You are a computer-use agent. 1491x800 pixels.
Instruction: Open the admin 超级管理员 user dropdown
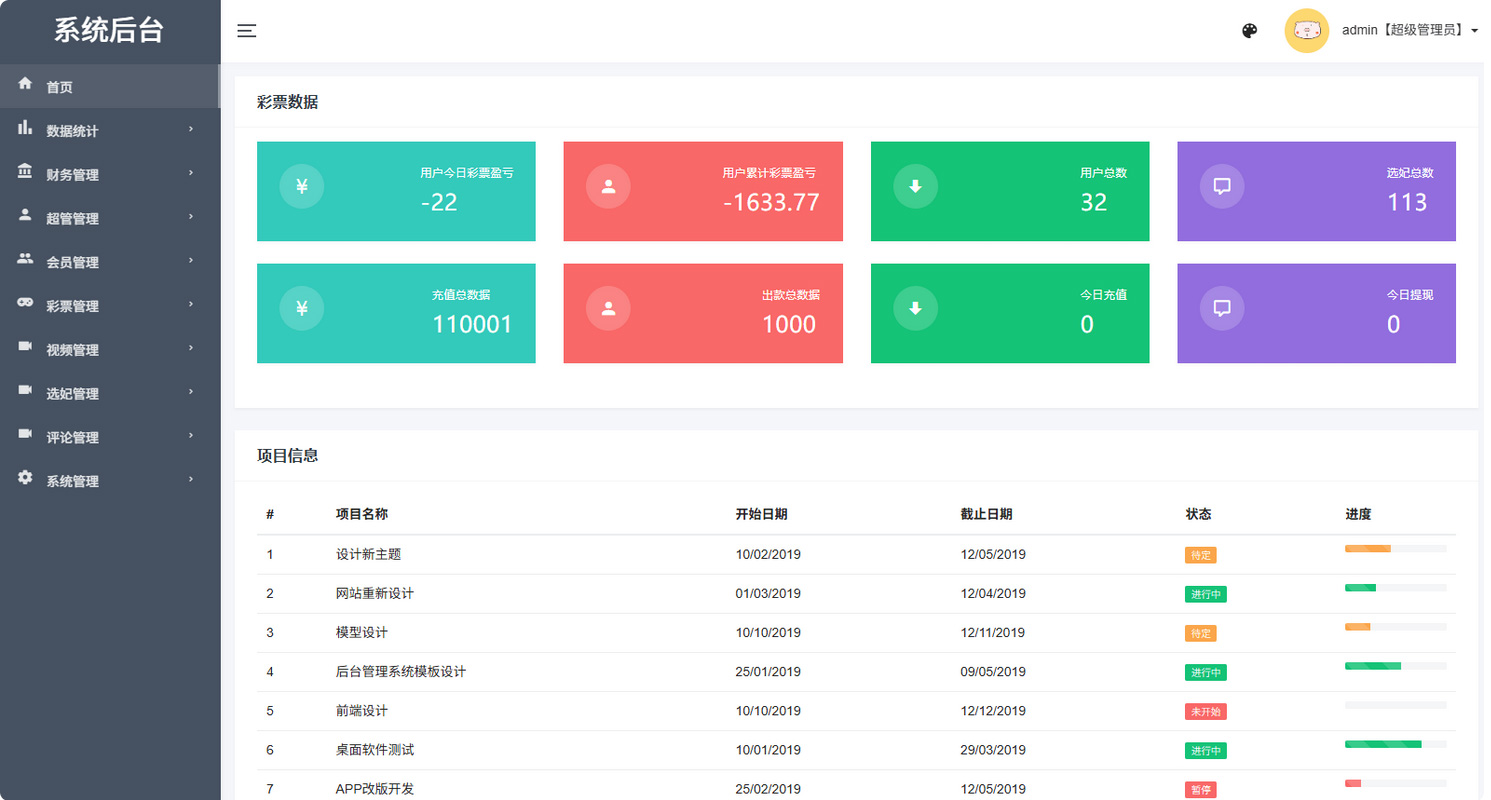[1409, 31]
